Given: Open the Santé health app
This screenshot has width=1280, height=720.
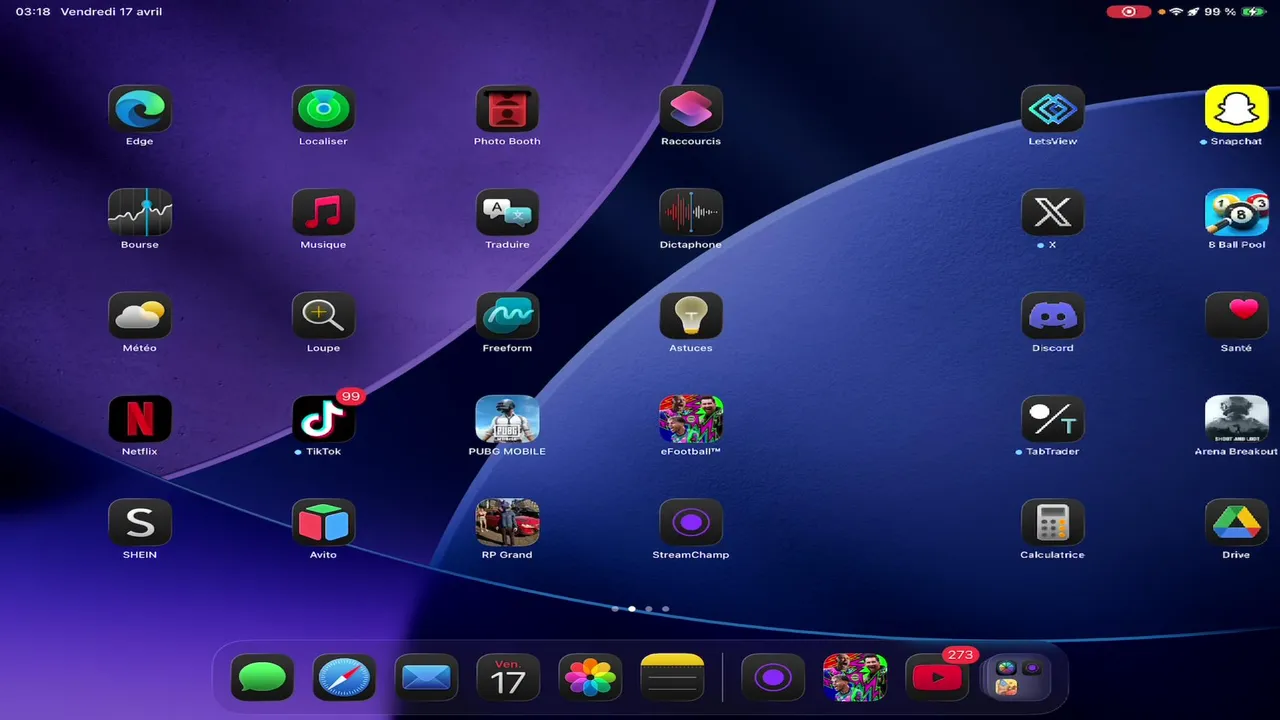Looking at the screenshot, I should coord(1236,316).
